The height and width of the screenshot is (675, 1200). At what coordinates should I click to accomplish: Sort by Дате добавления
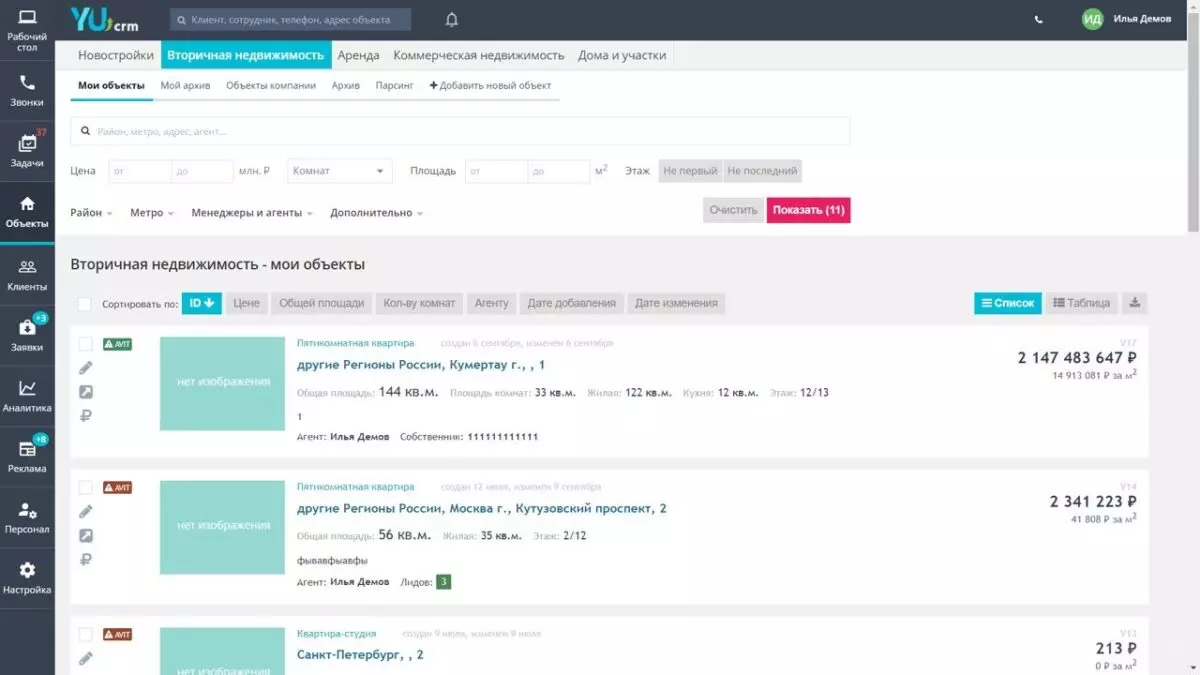point(572,303)
